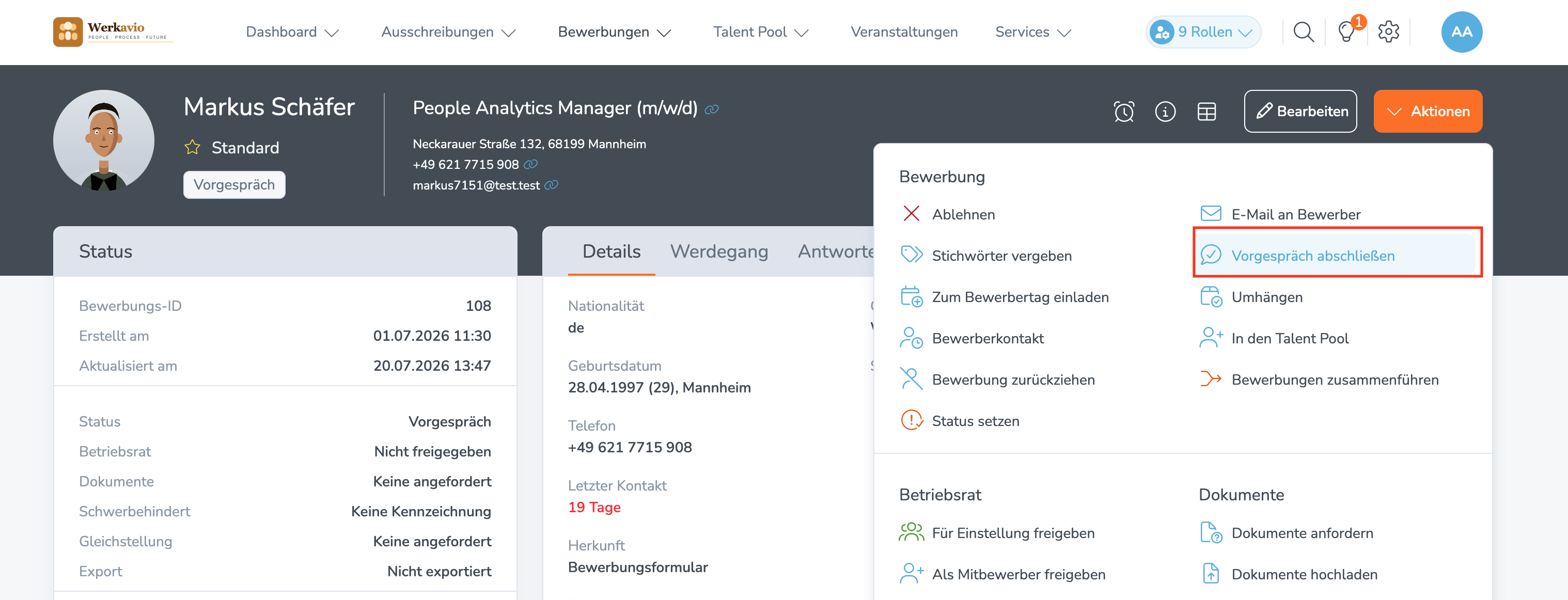Click the exclamation Status setzen icon
Screen dimensions: 1568x600
(911, 420)
